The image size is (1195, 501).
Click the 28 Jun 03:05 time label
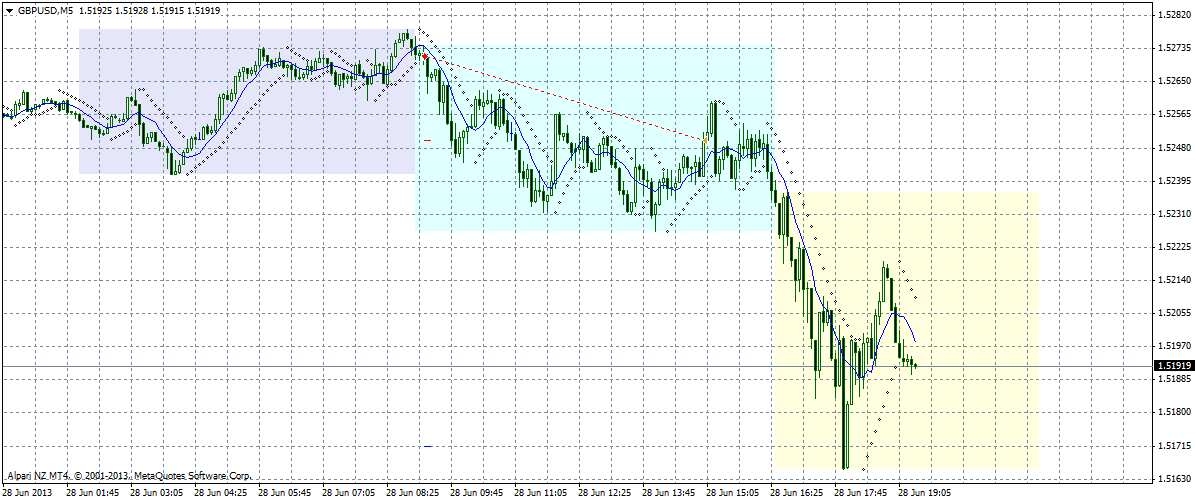point(156,493)
